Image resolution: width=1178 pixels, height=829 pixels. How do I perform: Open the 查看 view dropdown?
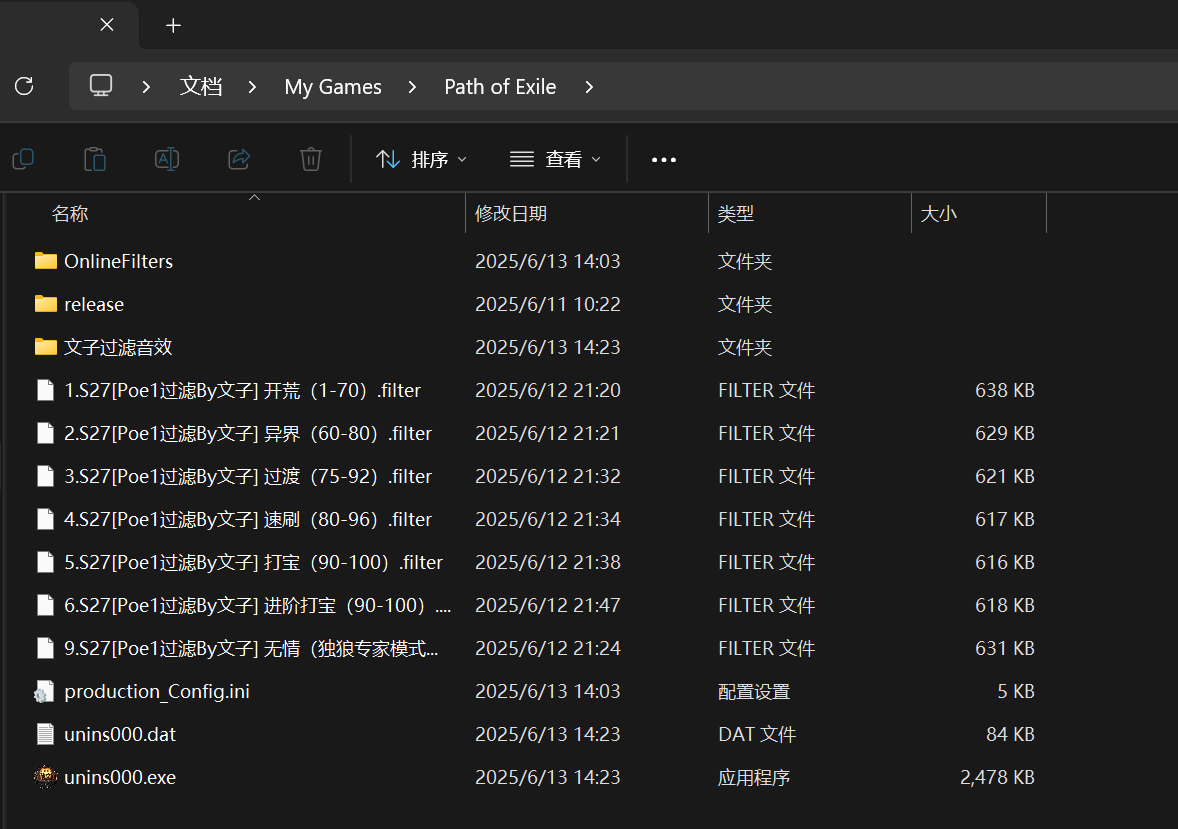(x=555, y=159)
